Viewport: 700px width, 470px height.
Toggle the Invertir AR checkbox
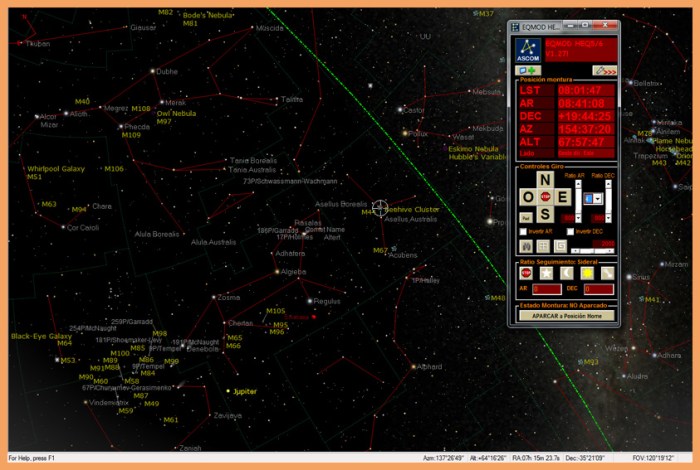point(523,231)
